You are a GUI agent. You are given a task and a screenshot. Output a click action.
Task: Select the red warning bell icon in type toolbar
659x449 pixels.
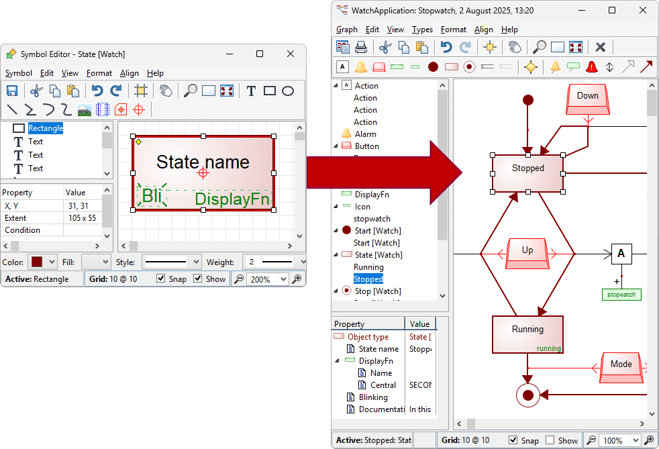pyautogui.click(x=592, y=67)
